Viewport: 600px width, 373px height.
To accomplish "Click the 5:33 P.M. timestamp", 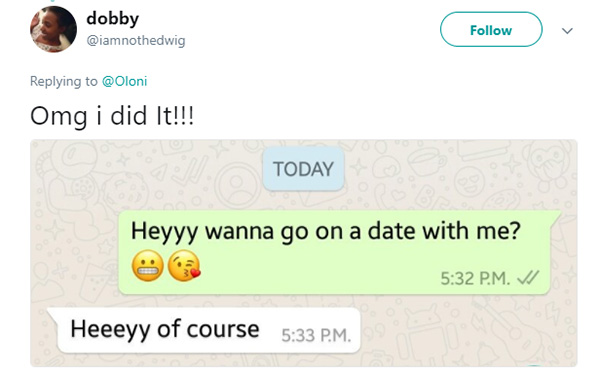I will pos(316,336).
